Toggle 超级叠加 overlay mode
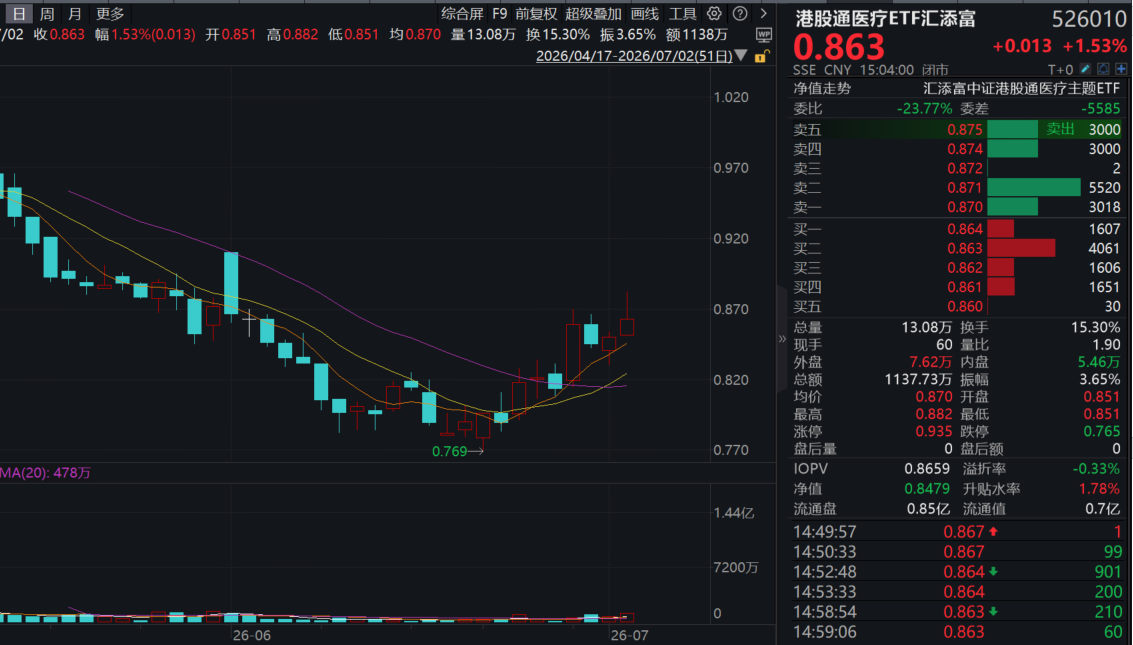This screenshot has width=1133, height=645. coord(593,14)
